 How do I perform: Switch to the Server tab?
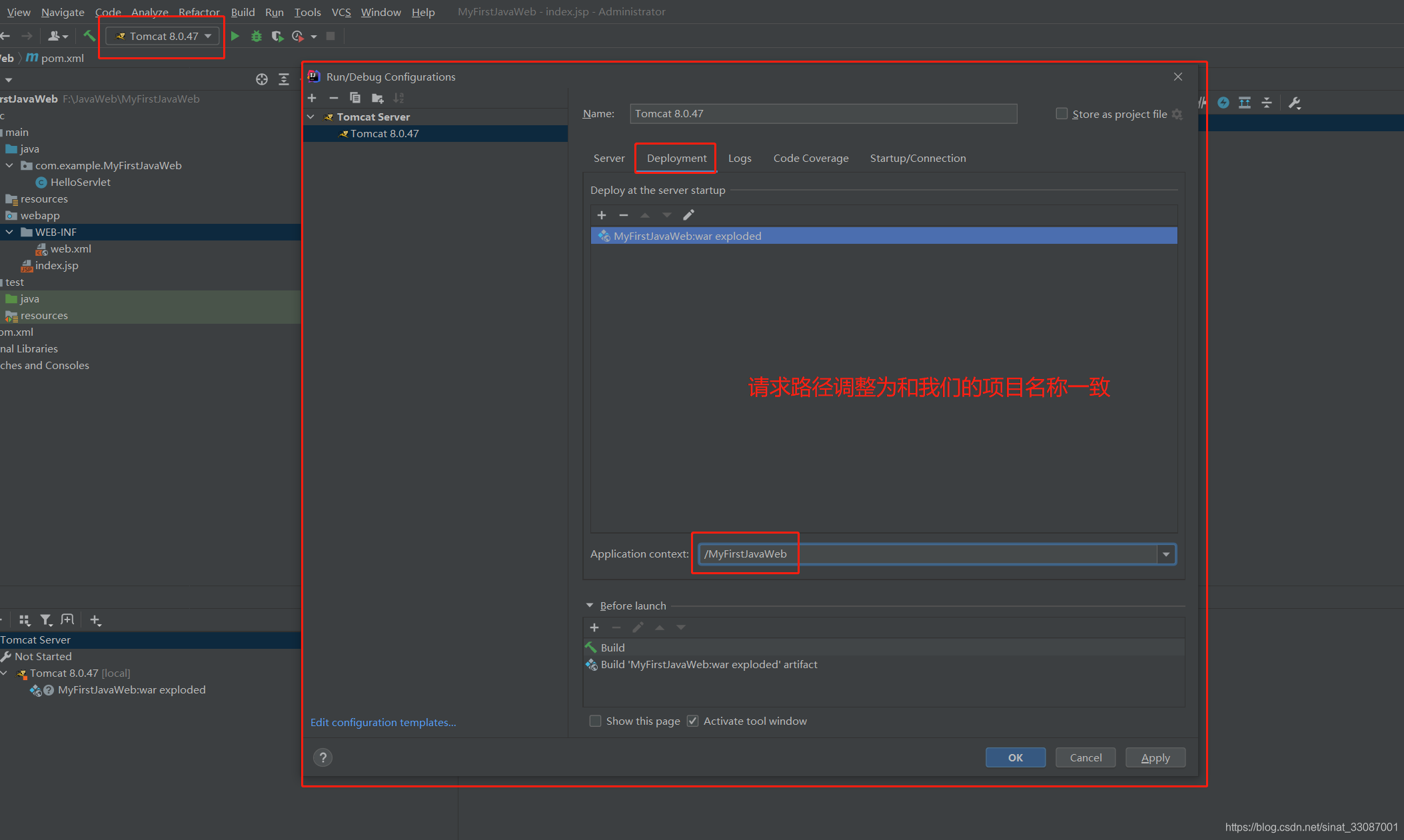[x=609, y=158]
